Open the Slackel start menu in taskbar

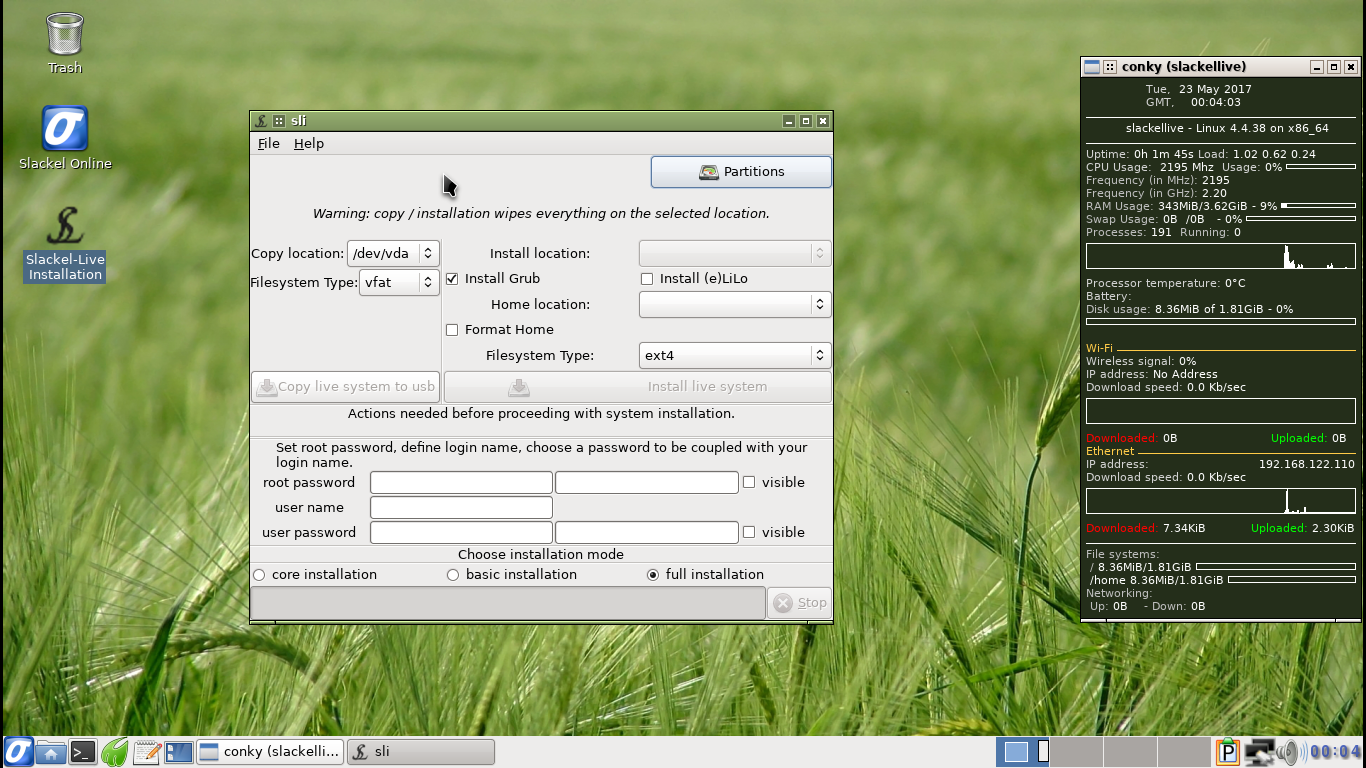[17, 752]
